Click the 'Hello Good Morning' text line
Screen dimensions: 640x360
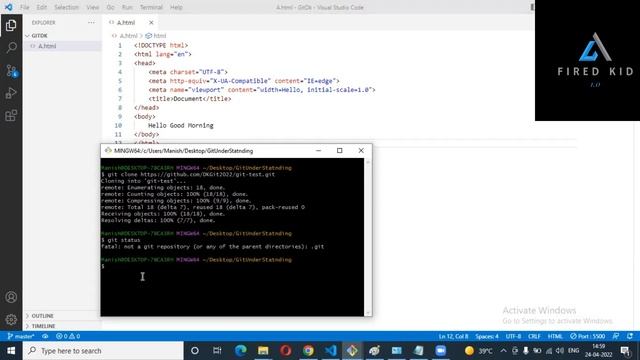(x=181, y=125)
